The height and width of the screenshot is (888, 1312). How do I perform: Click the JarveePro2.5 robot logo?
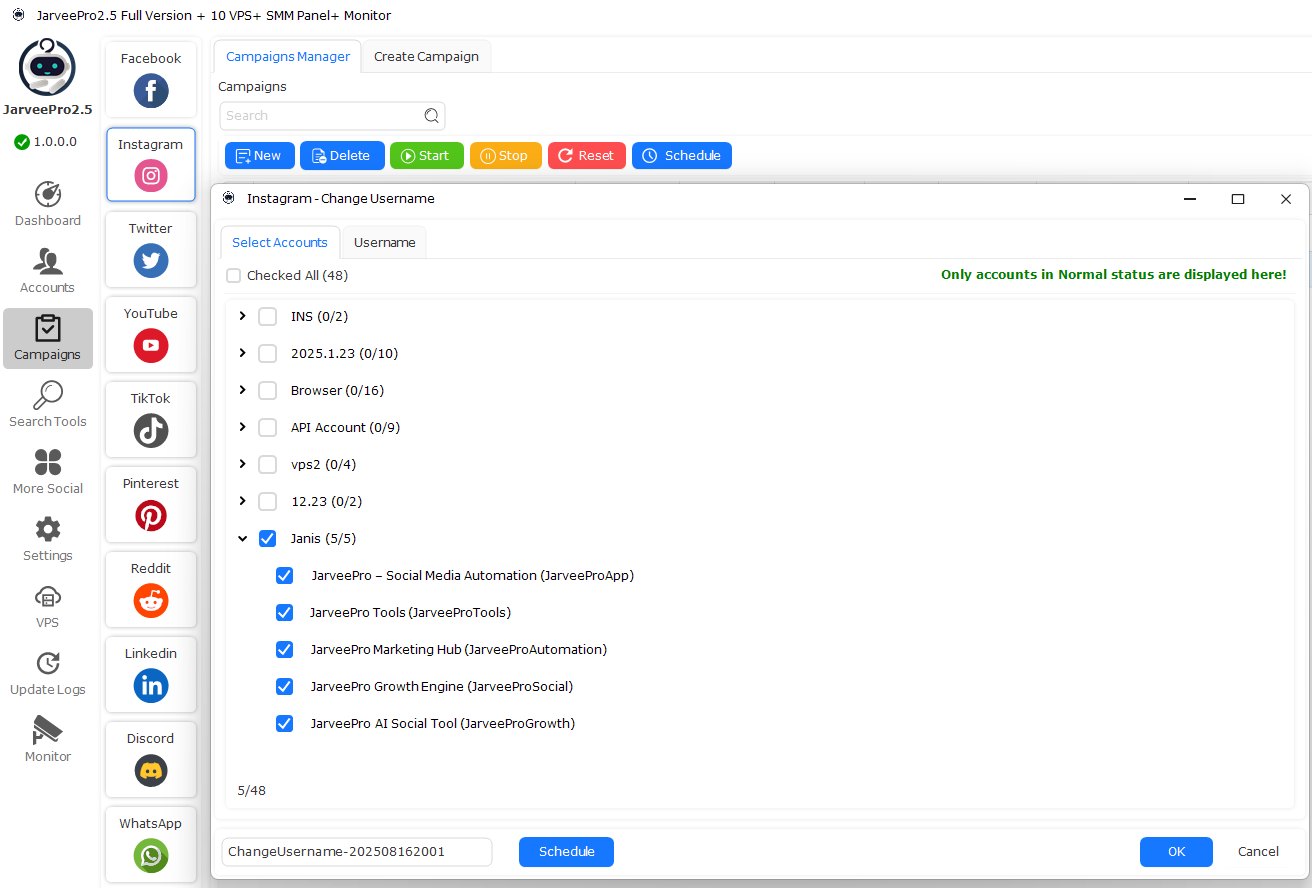[x=48, y=68]
